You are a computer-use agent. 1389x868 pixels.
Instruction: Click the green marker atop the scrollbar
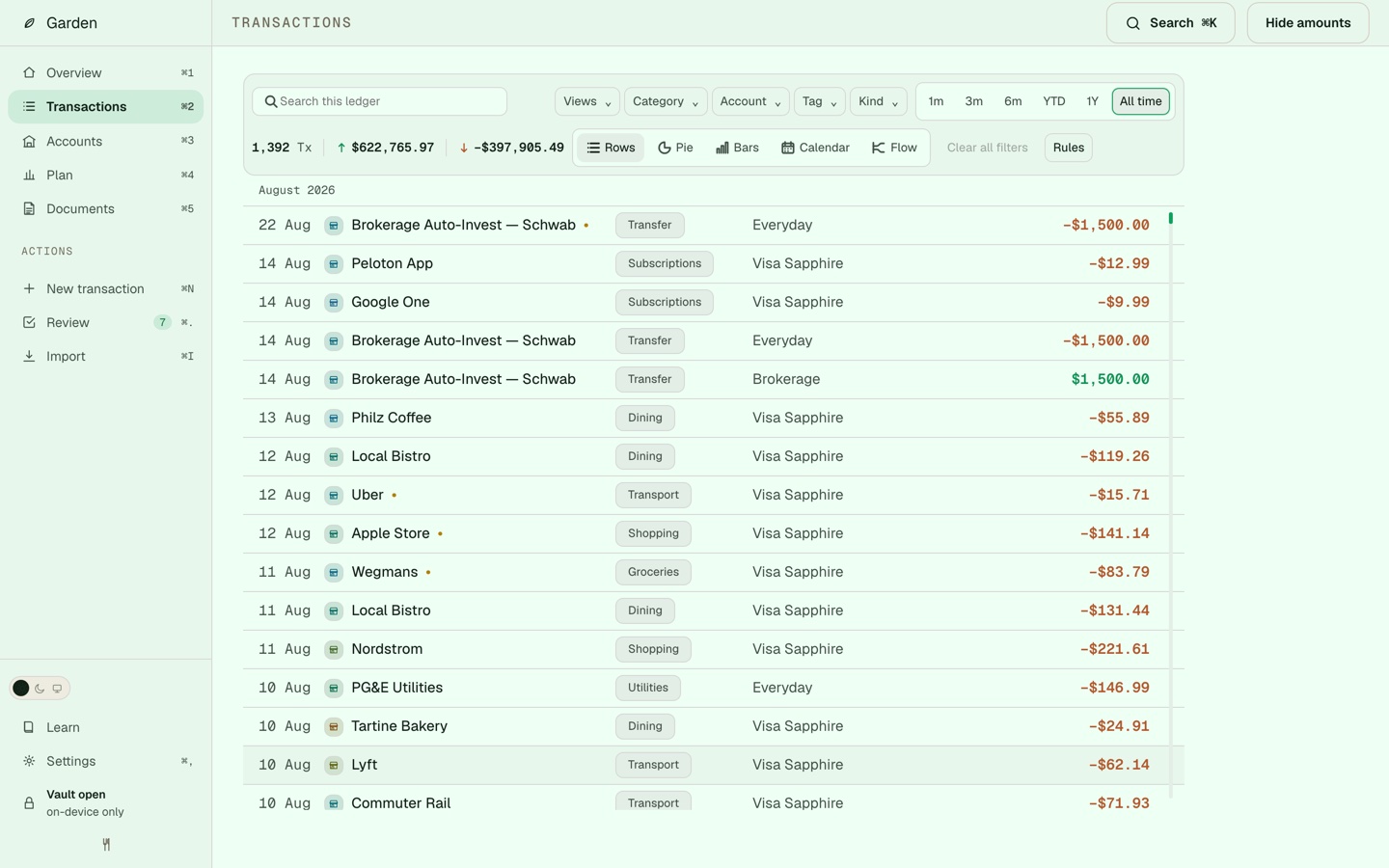1171,218
